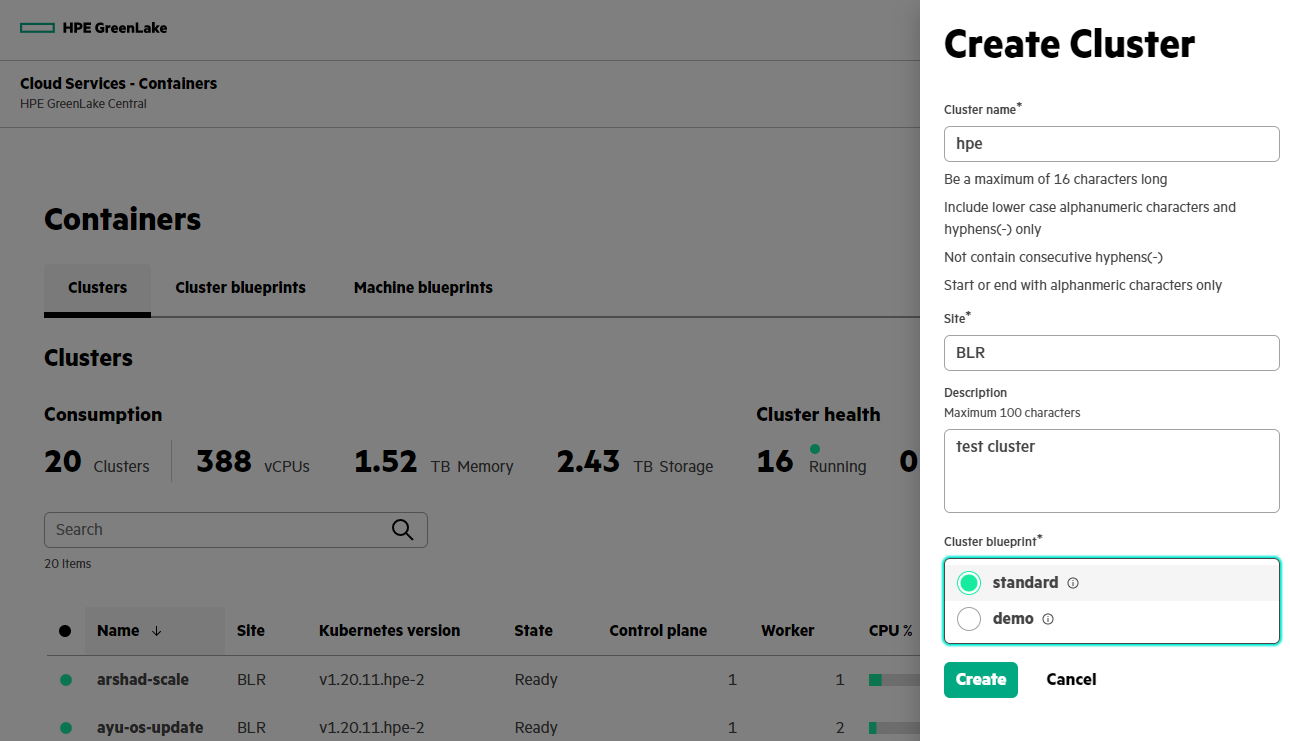Viewport: 1290px width, 741px height.
Task: Click the "HPE GreenLake Central" subtitle
Action: pyautogui.click(x=83, y=104)
